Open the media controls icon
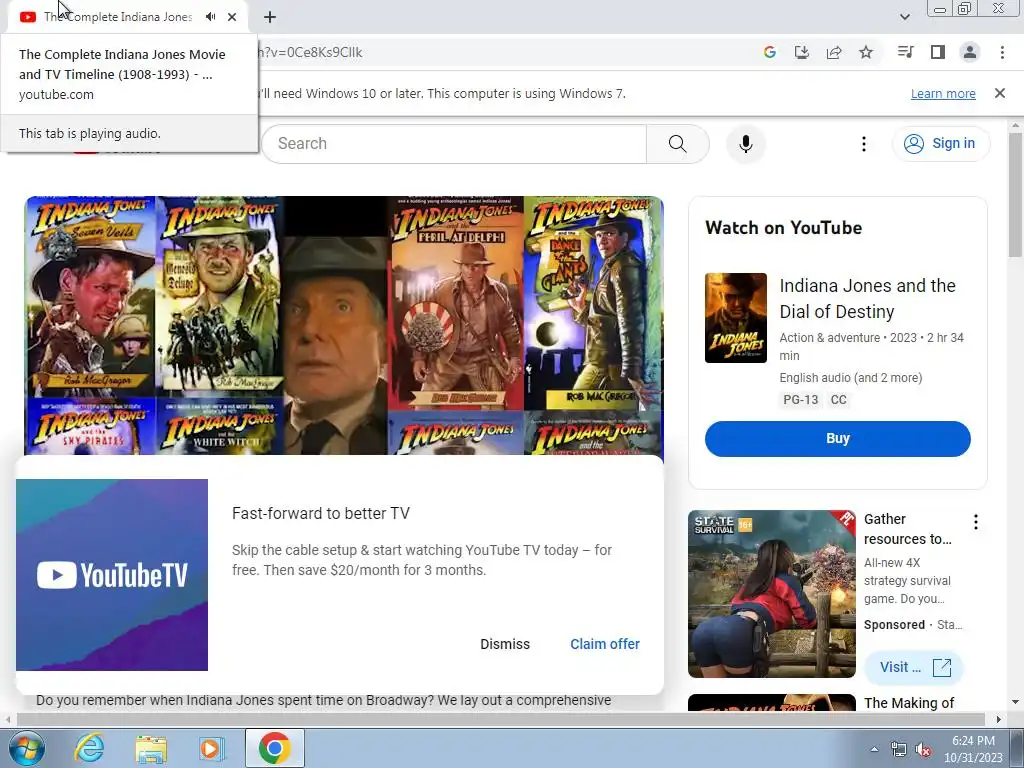The image size is (1024, 768). 906,52
